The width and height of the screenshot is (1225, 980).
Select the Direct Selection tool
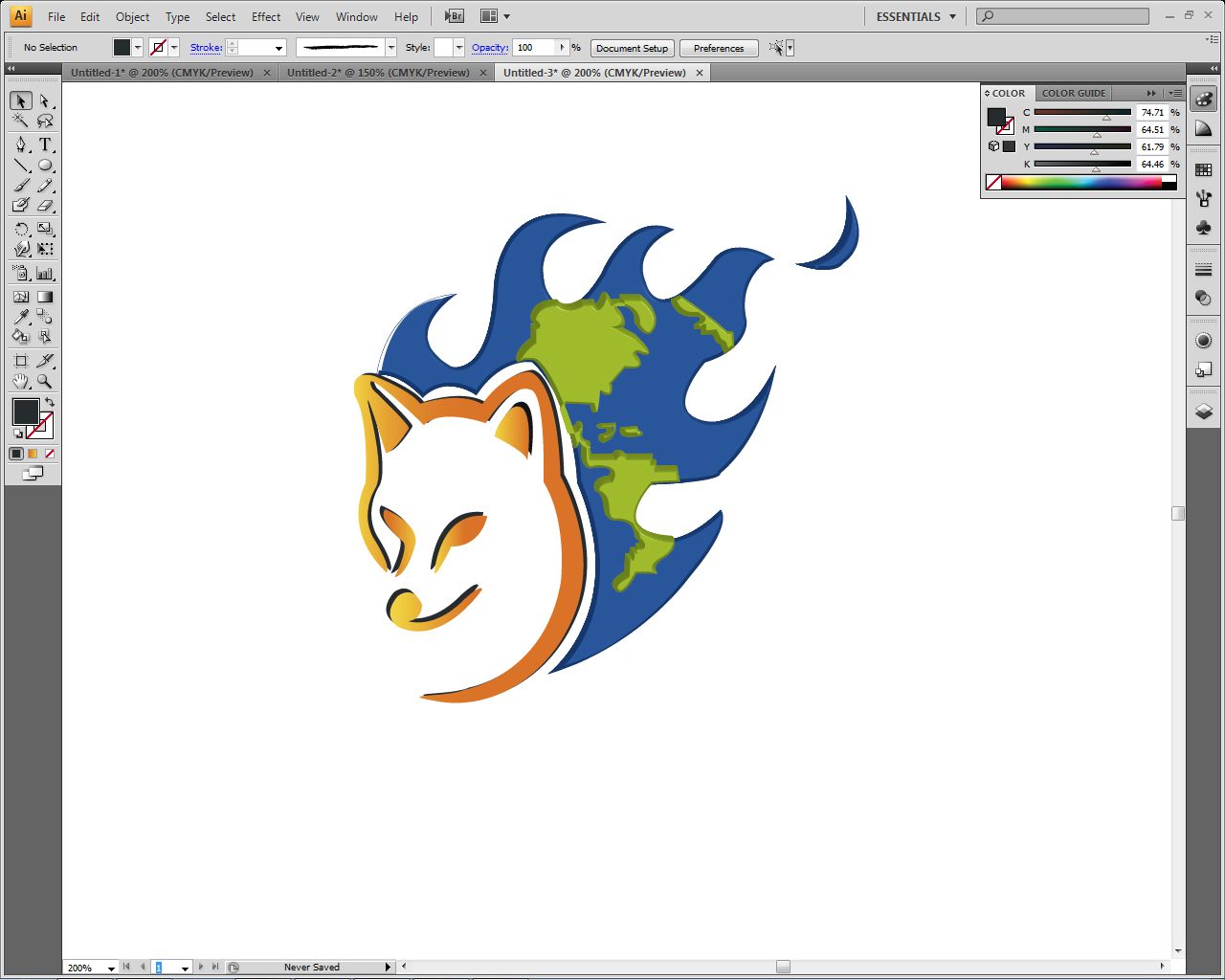click(x=44, y=100)
